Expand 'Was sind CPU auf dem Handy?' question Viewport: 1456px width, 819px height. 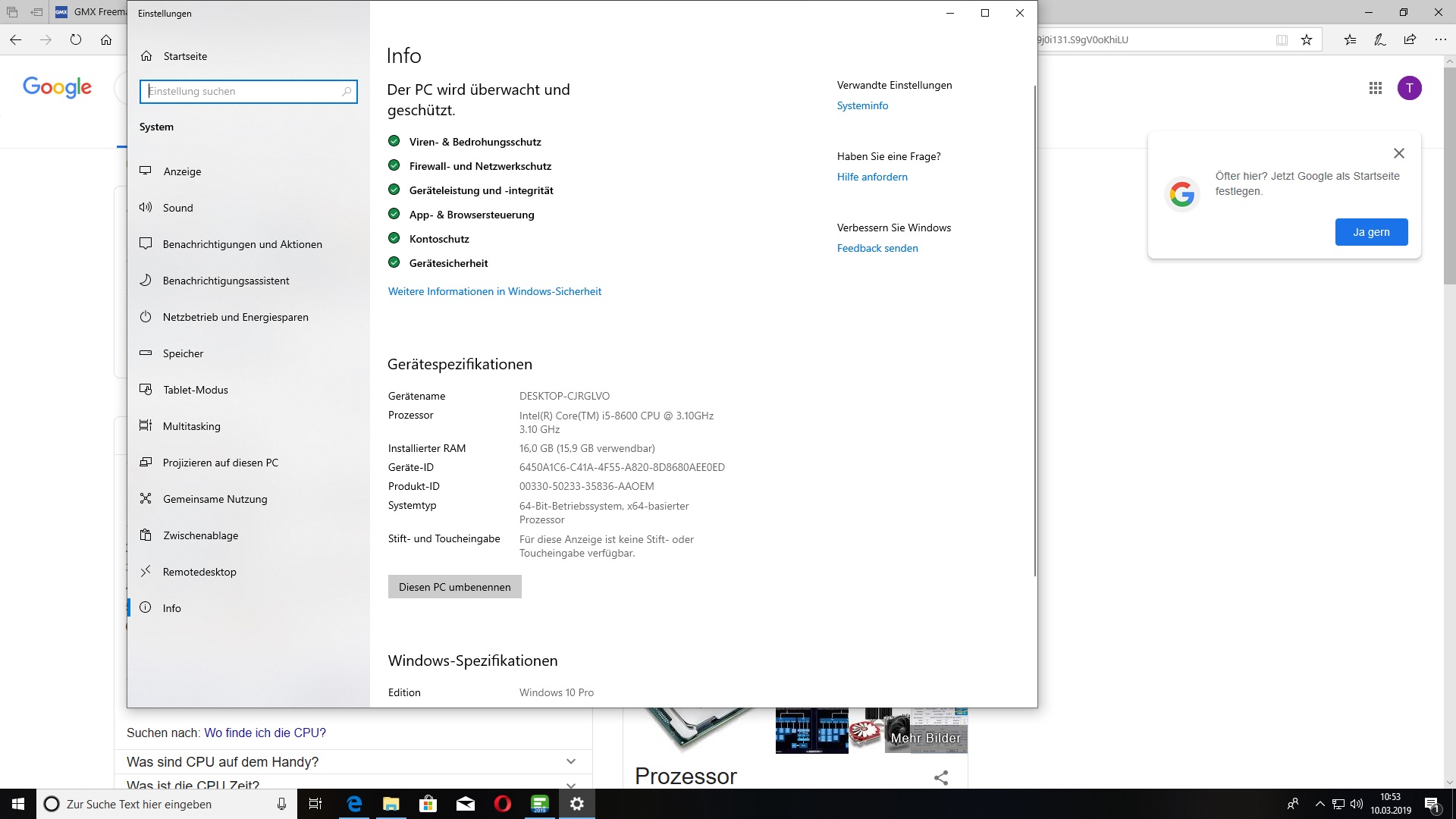[x=570, y=761]
